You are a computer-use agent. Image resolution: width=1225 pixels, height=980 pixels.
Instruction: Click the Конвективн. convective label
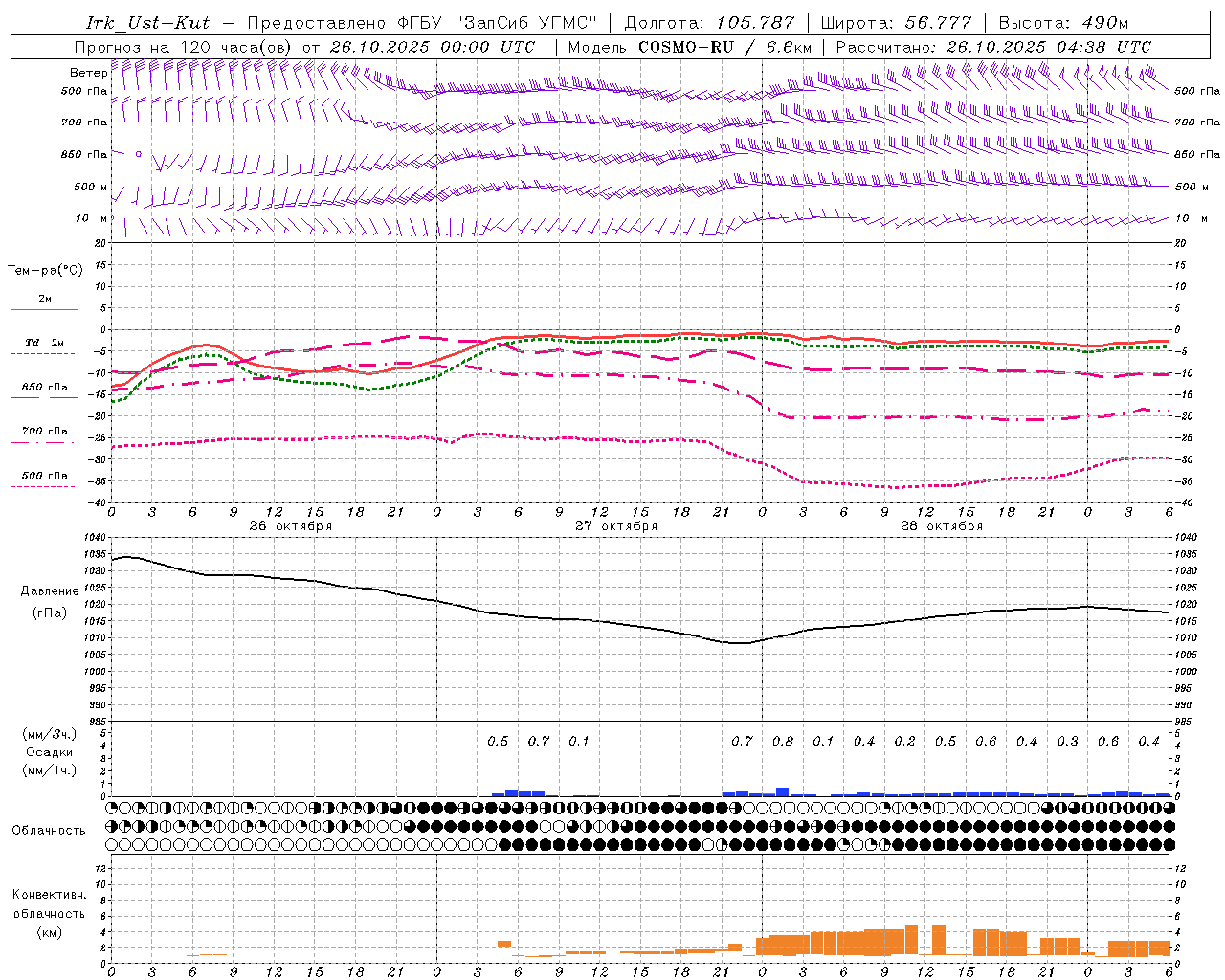coord(50,895)
